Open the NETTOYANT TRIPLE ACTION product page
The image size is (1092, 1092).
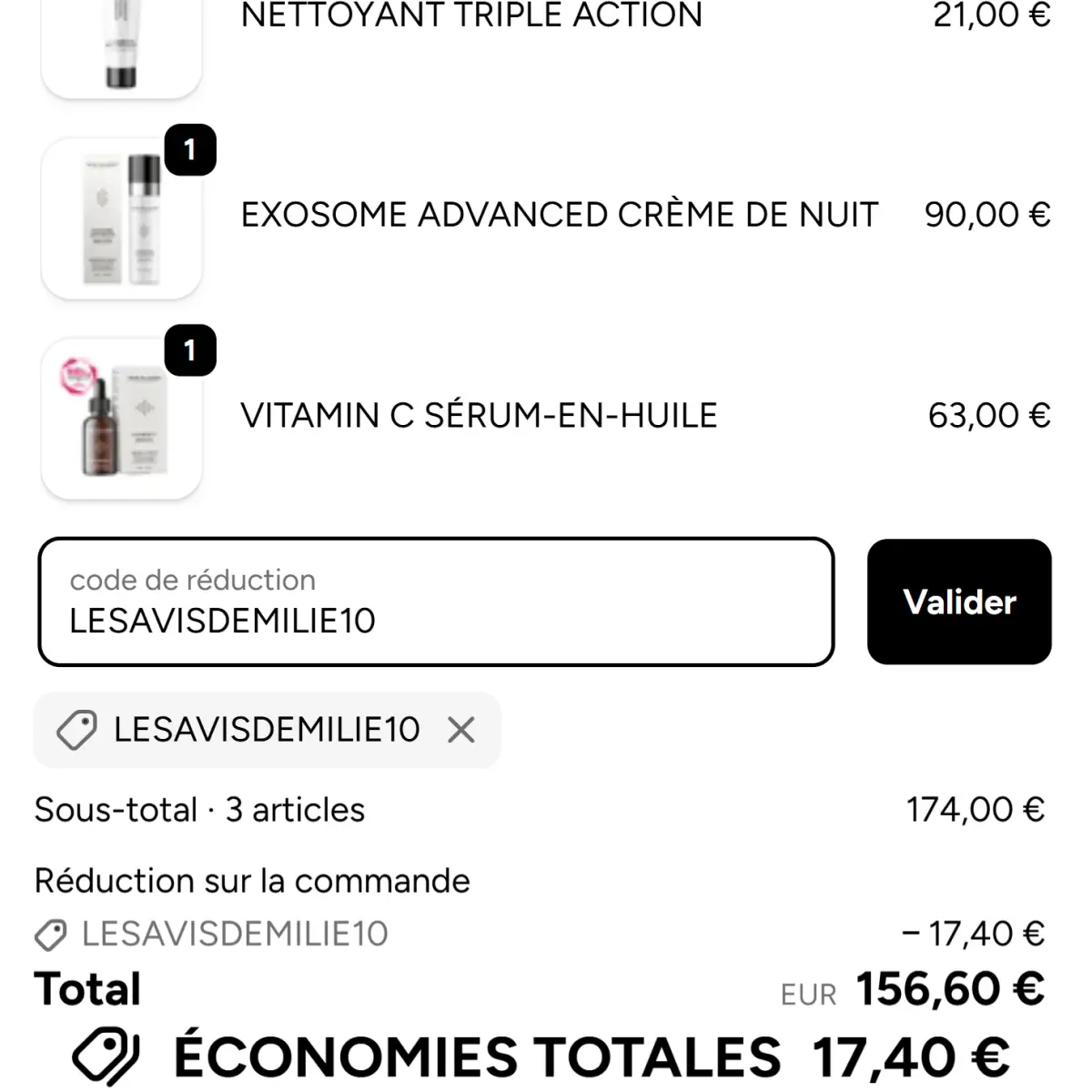pos(471,15)
